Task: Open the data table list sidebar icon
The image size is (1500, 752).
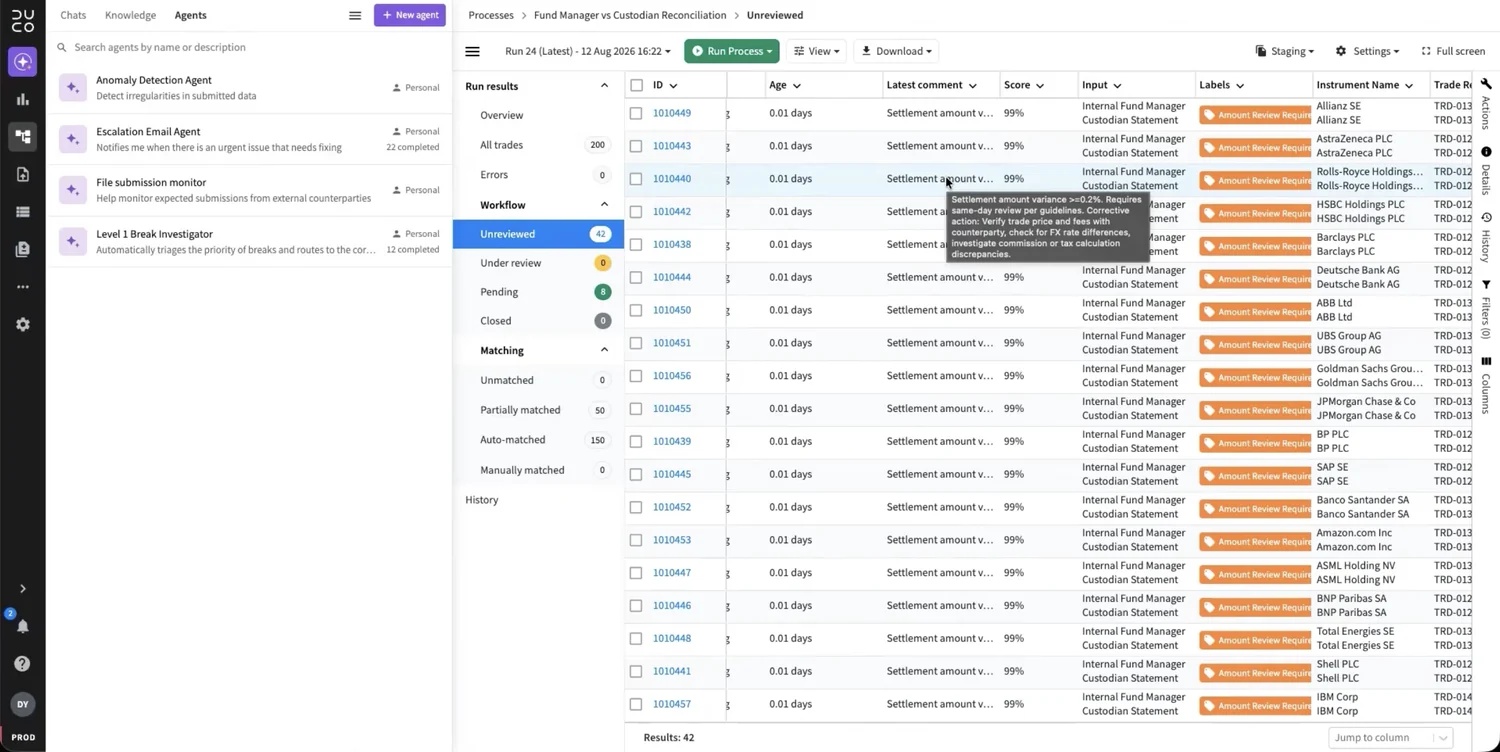Action: pos(22,212)
